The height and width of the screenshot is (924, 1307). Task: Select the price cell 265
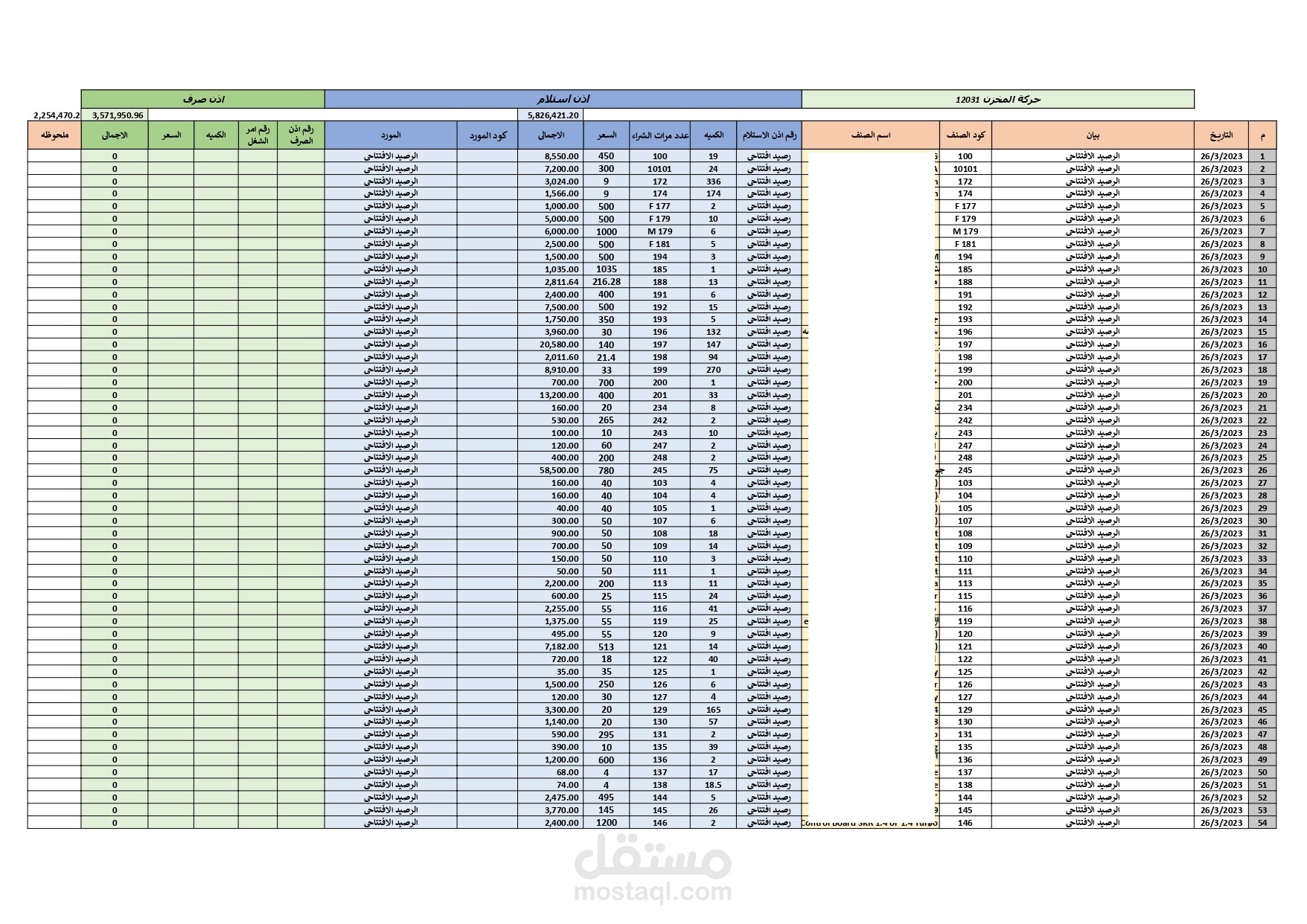607,420
